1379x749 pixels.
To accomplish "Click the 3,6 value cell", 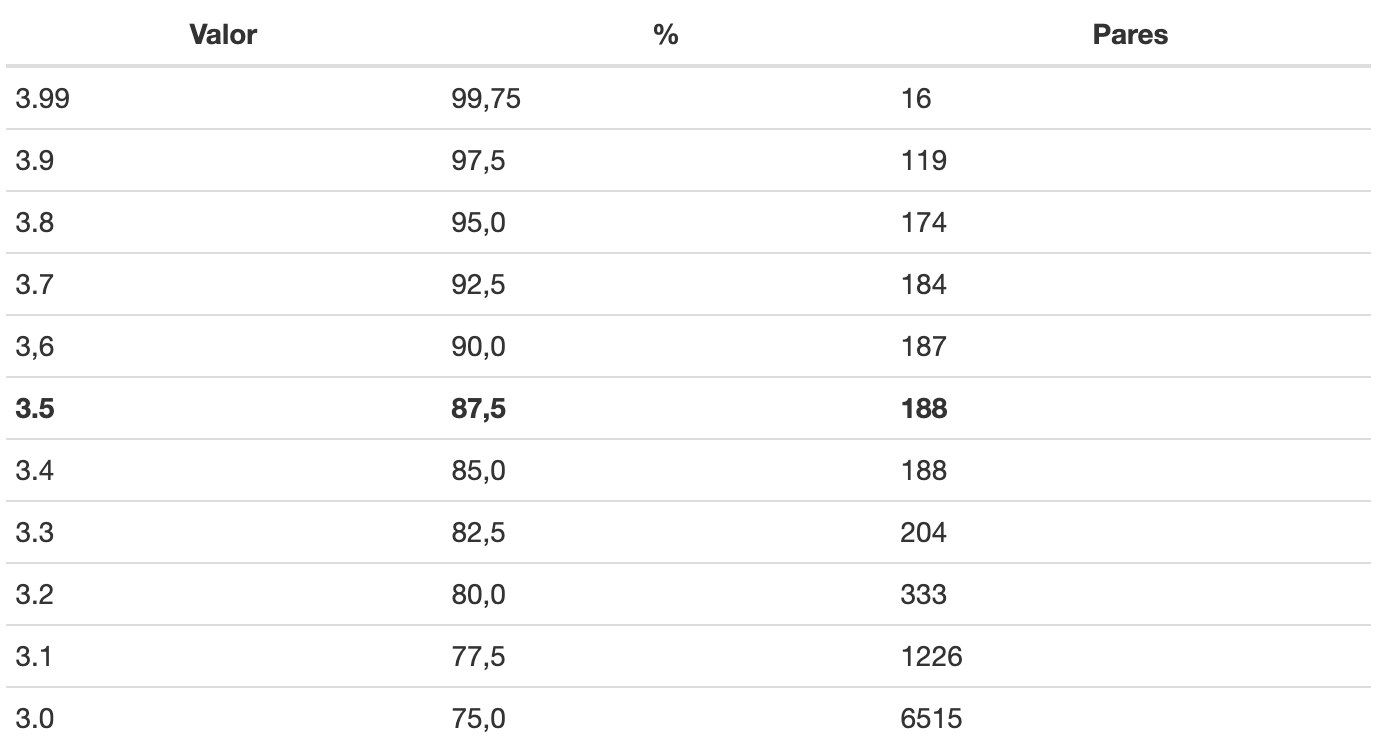I will (222, 346).
